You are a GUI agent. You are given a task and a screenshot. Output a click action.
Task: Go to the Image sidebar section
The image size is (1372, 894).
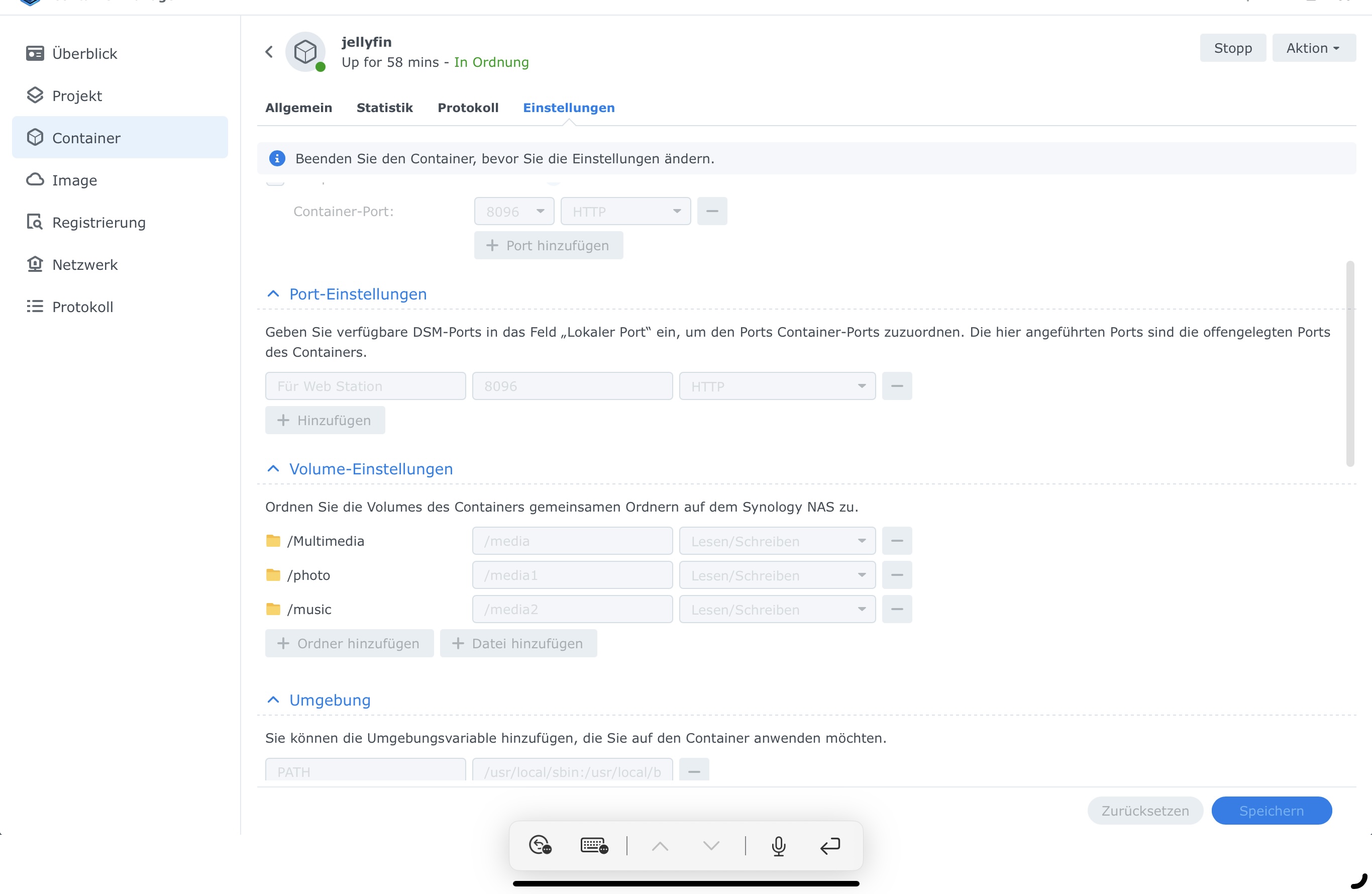[74, 180]
